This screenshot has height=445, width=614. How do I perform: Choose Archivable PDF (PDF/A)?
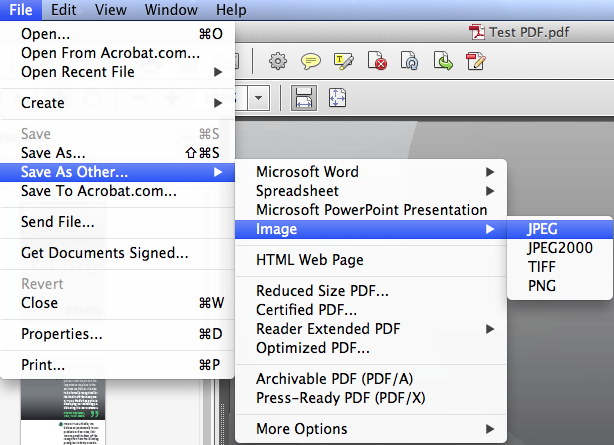coord(371,379)
